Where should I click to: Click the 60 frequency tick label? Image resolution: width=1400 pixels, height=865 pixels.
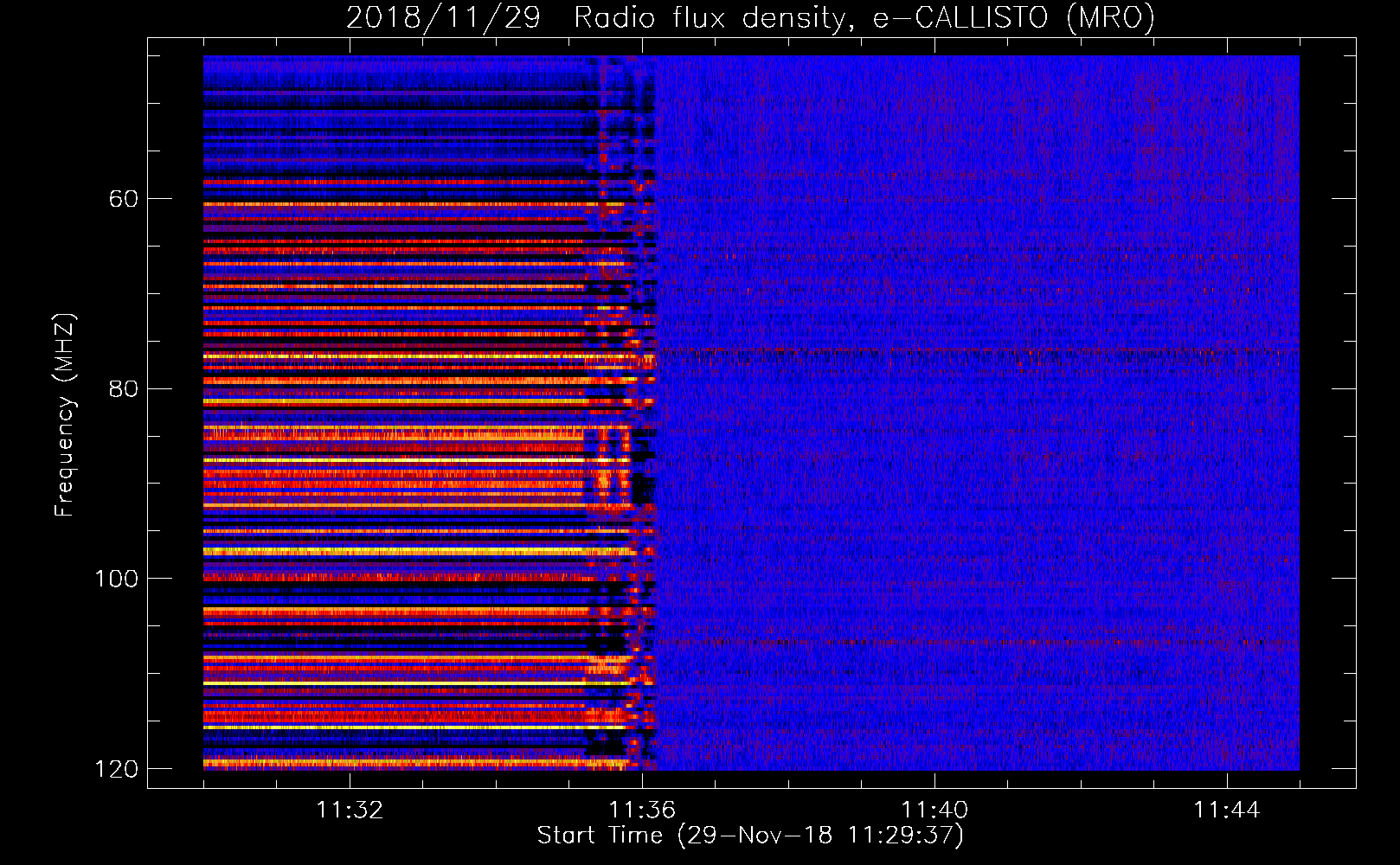124,199
